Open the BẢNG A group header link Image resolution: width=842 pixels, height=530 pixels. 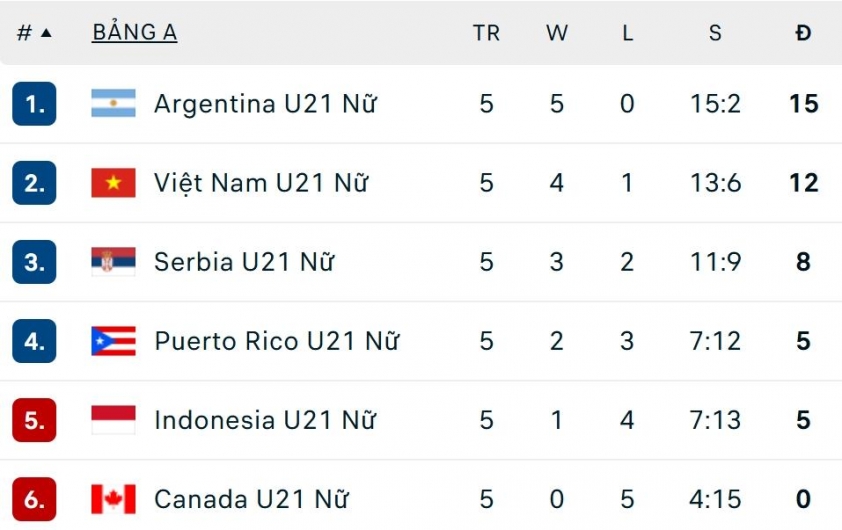pyautogui.click(x=134, y=33)
